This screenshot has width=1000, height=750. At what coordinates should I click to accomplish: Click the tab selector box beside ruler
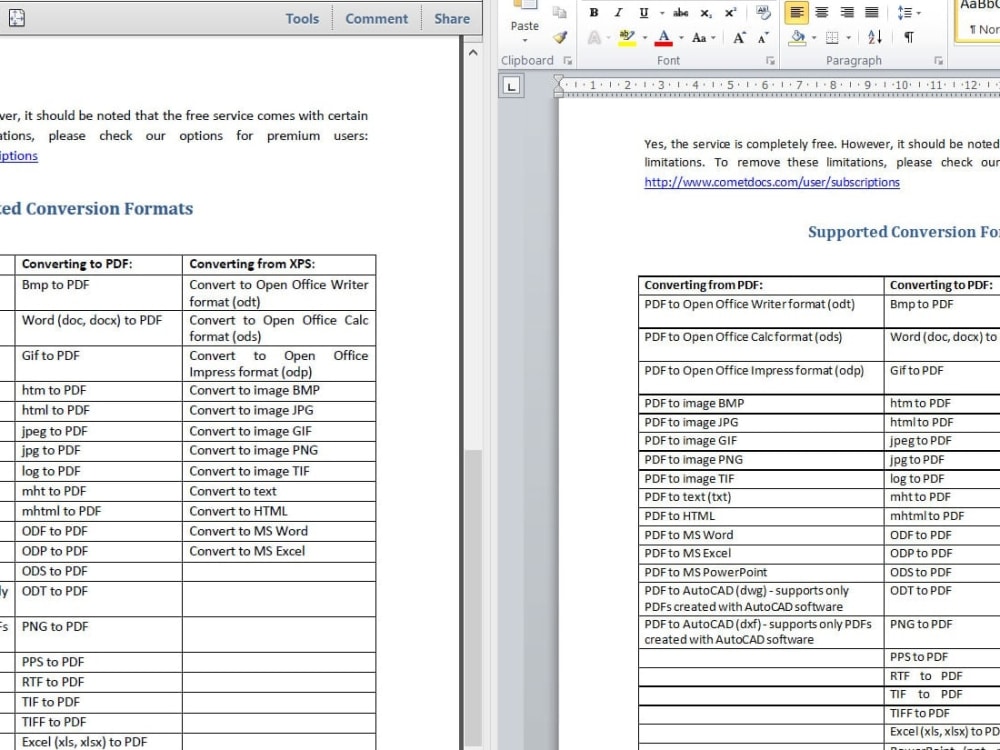click(x=511, y=85)
